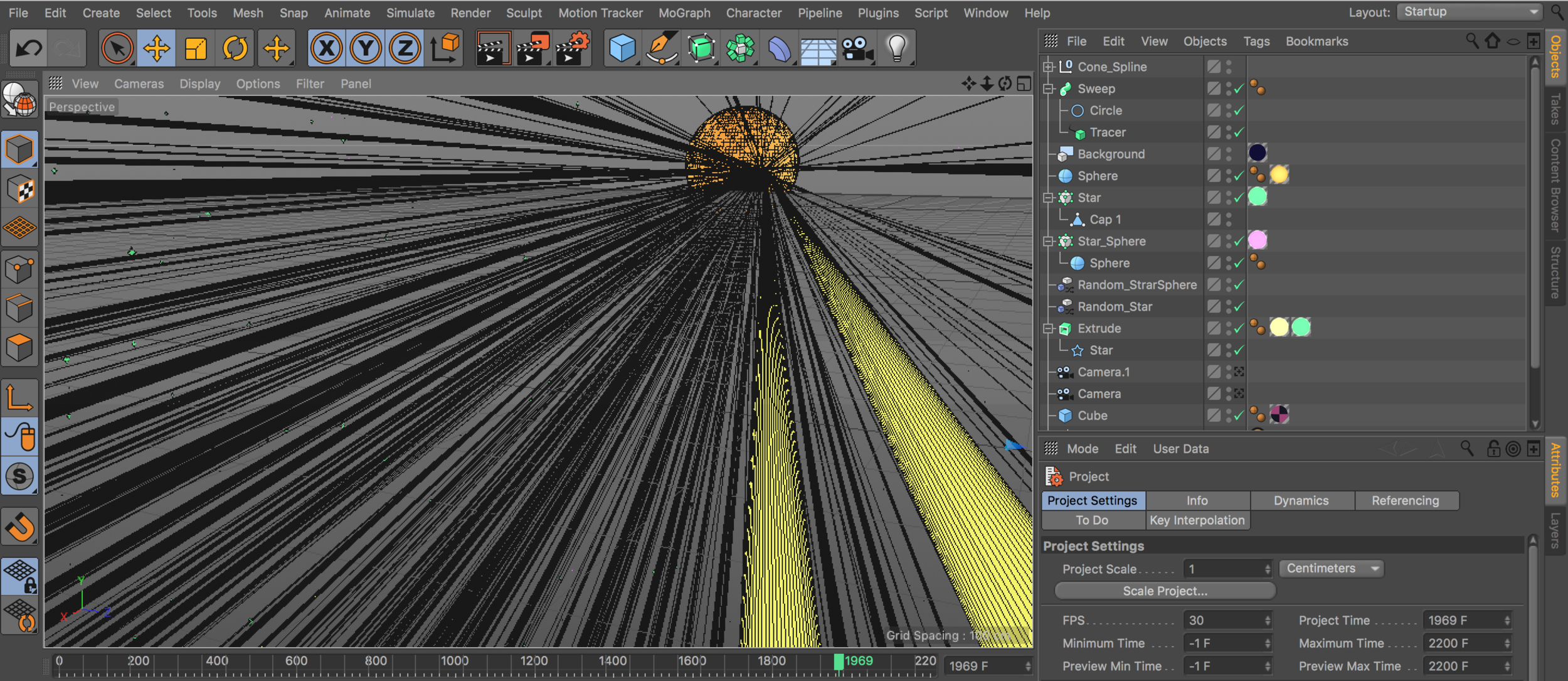This screenshot has width=1568, height=681.
Task: Click Render to Picture Viewer icon
Action: (x=532, y=48)
